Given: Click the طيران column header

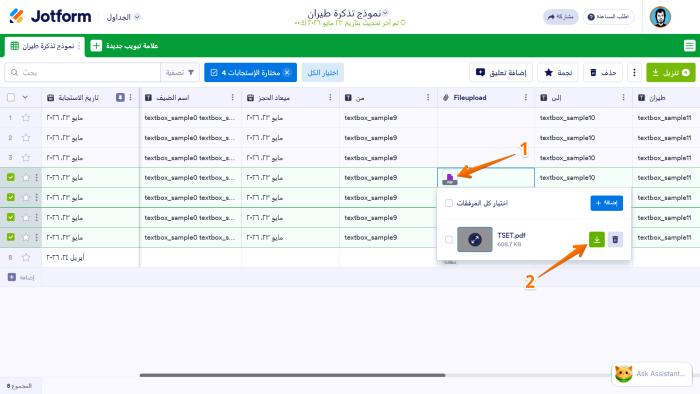Looking at the screenshot, I should coord(666,97).
